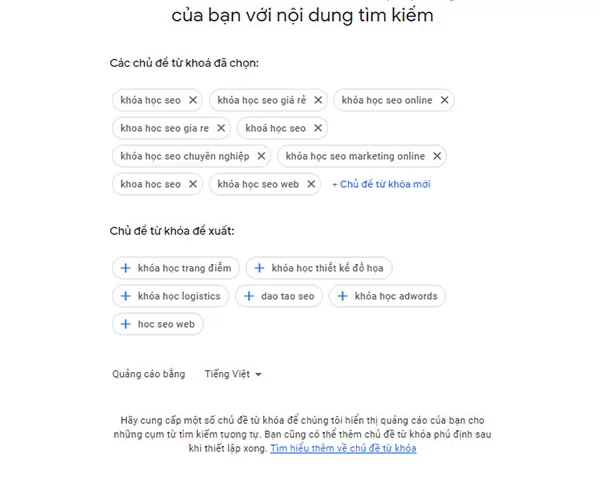Remove 'khóa học seo chuyên nghiệp' keyword
This screenshot has width=600, height=480.
[261, 156]
